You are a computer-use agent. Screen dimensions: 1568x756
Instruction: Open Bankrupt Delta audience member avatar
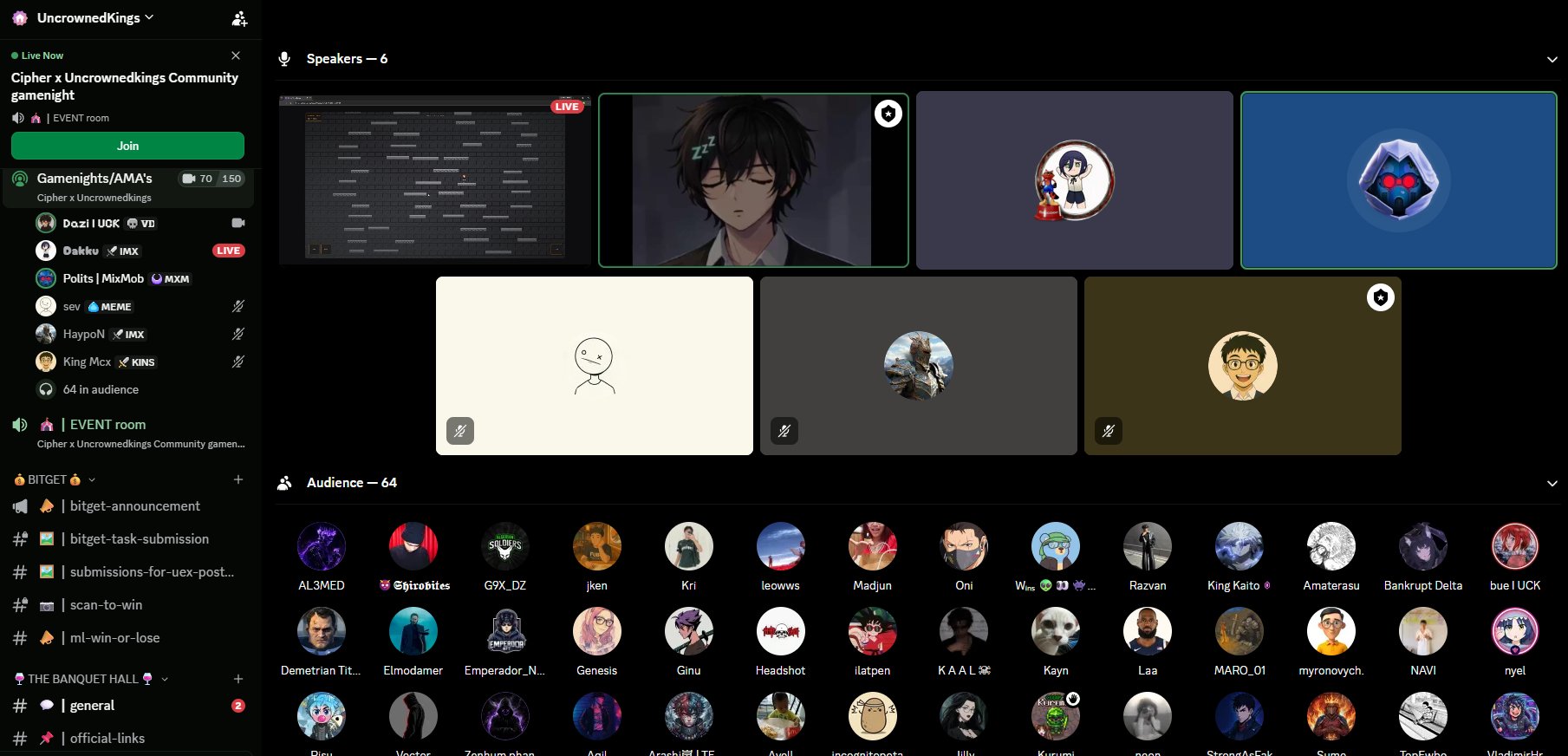point(1423,546)
